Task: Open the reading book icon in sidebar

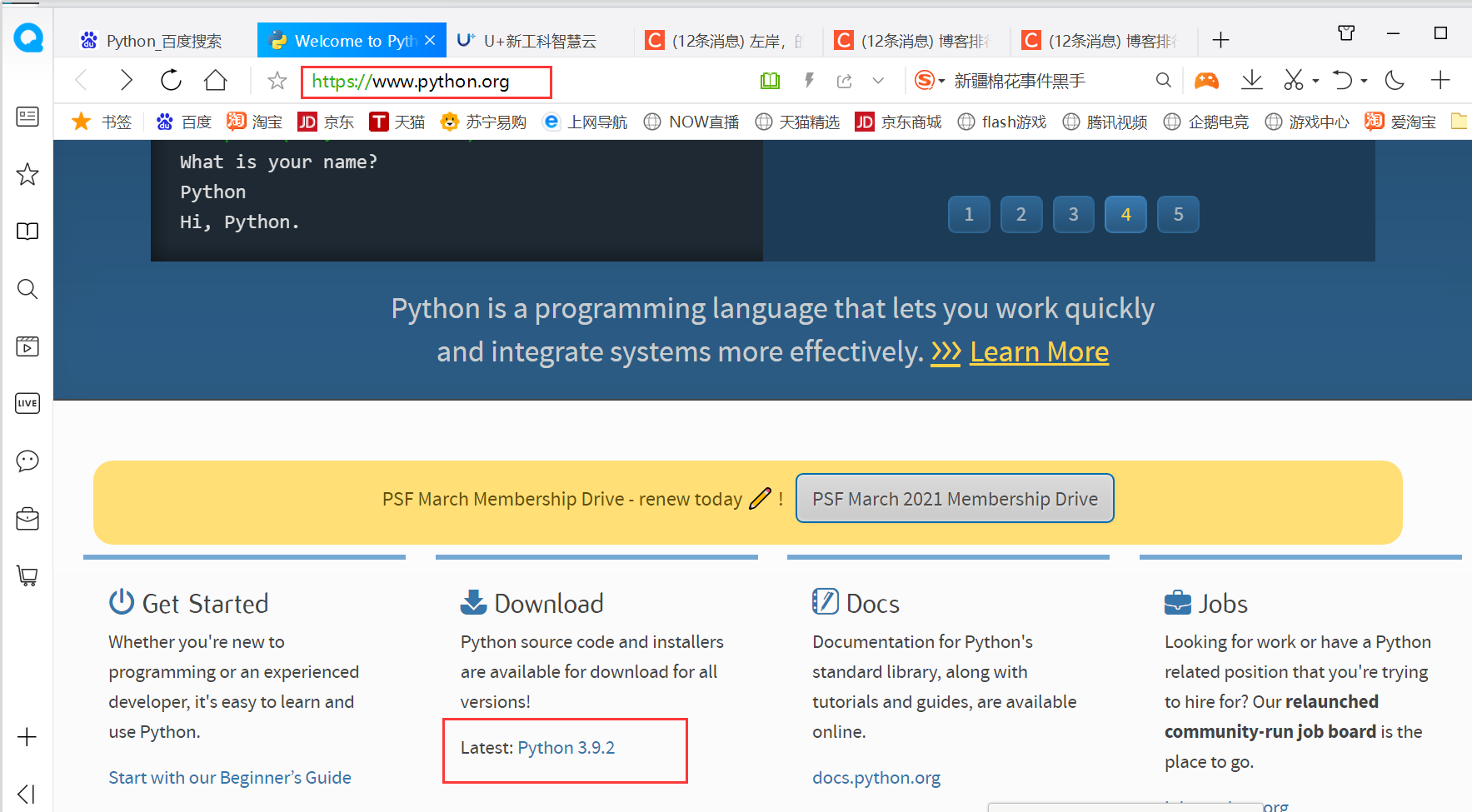Action: (27, 232)
